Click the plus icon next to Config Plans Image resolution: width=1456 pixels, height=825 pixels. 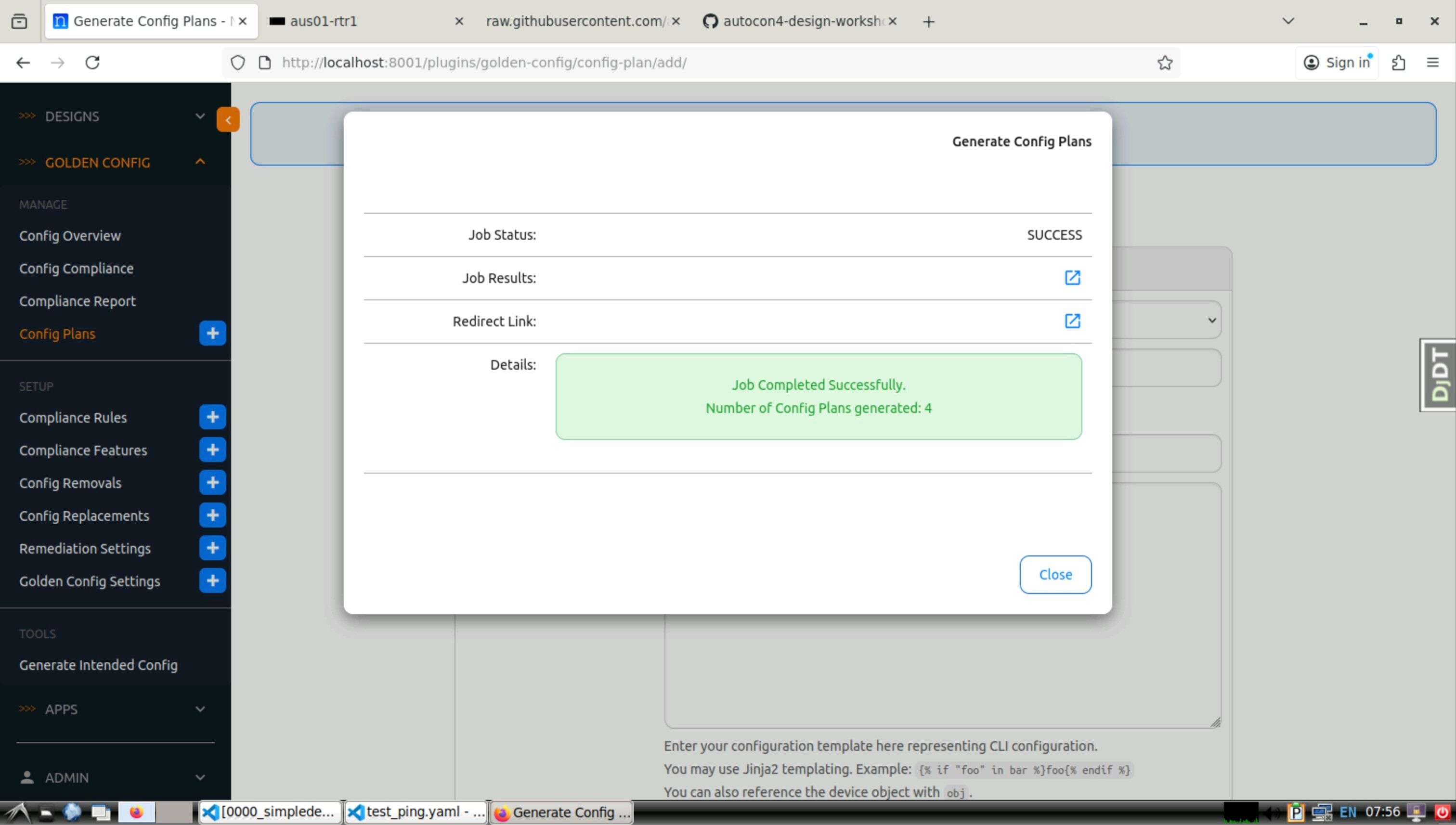[x=212, y=333]
